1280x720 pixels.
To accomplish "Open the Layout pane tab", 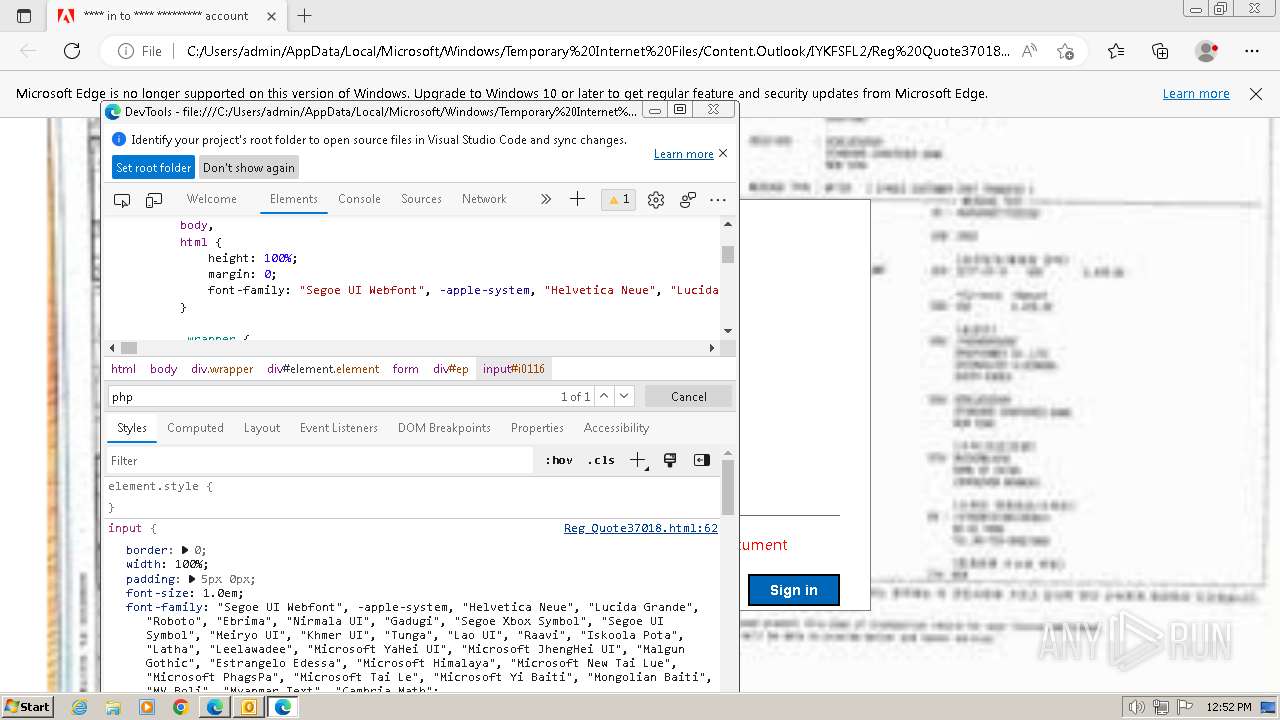I will coord(262,428).
